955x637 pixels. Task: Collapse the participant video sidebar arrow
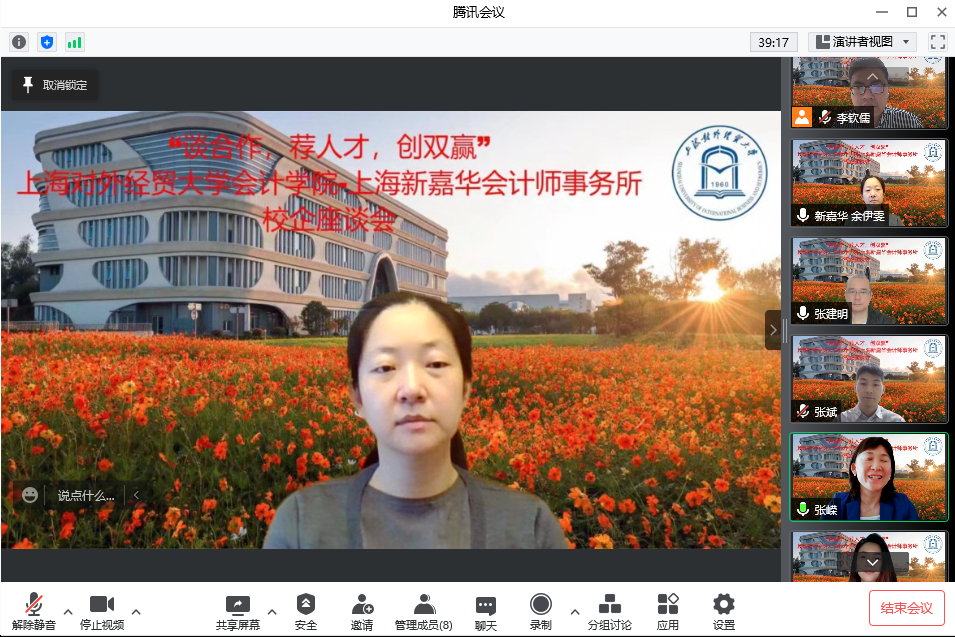pyautogui.click(x=773, y=330)
